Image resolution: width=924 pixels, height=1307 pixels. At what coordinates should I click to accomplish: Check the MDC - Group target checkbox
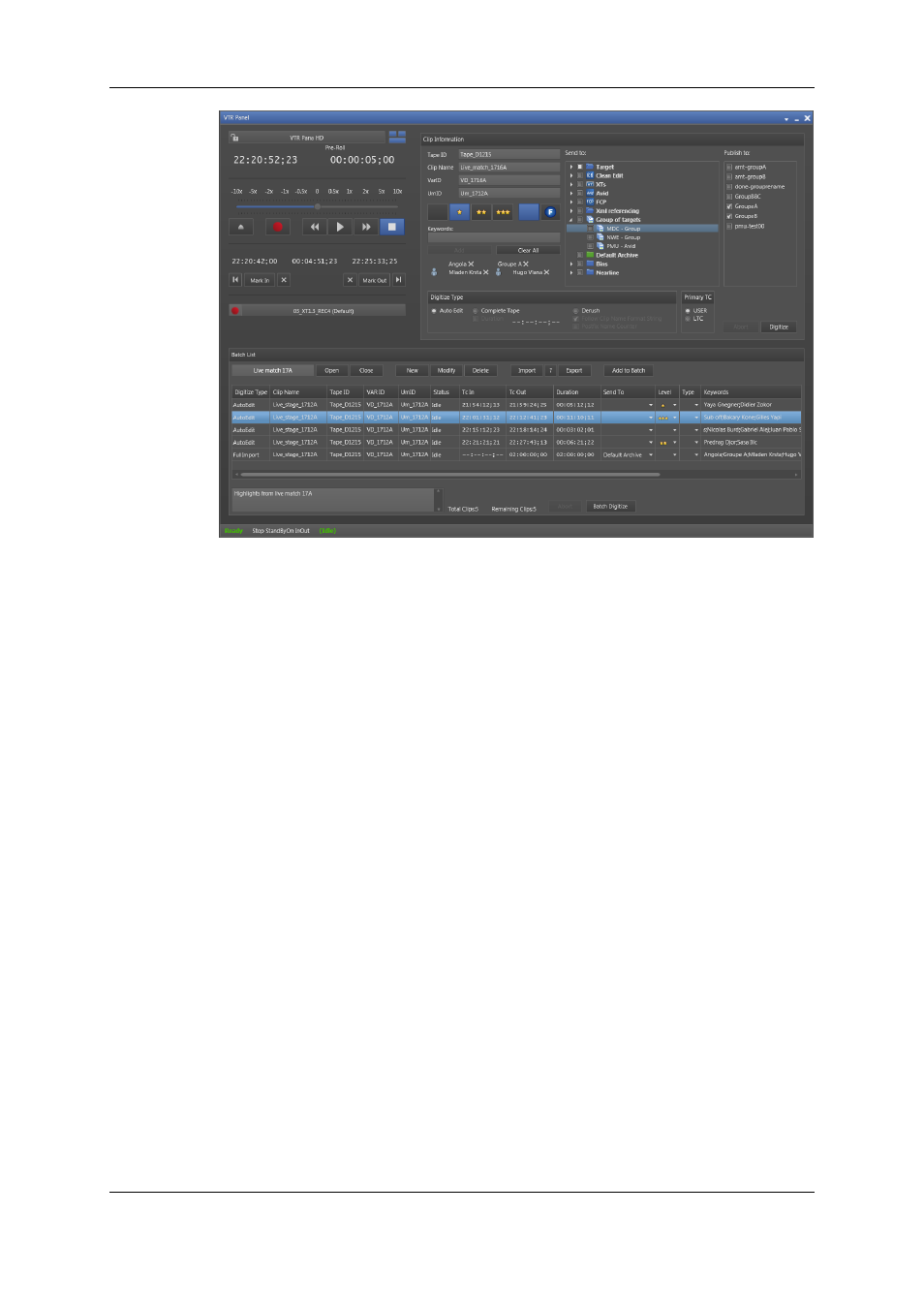pyautogui.click(x=590, y=229)
